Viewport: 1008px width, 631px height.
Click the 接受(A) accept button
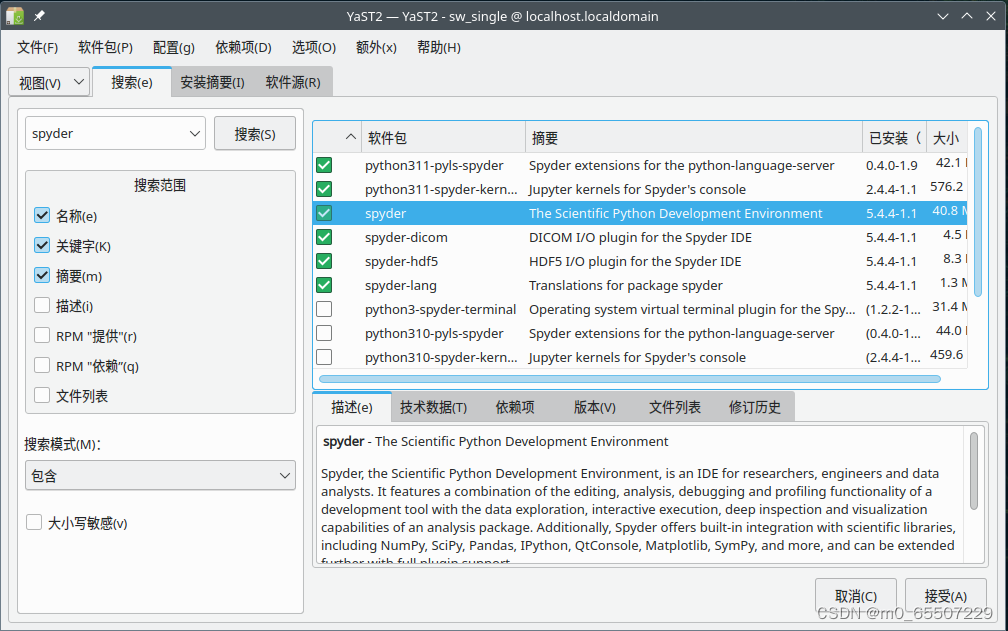click(x=945, y=596)
